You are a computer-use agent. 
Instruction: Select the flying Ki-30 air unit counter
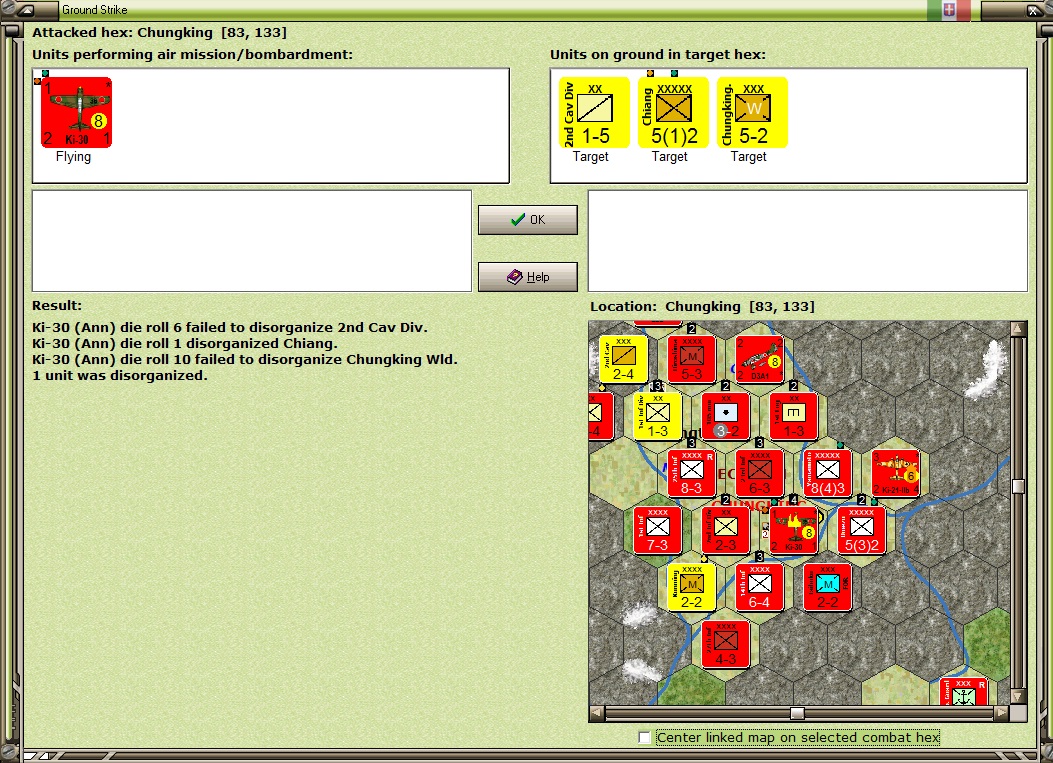pyautogui.click(x=77, y=112)
